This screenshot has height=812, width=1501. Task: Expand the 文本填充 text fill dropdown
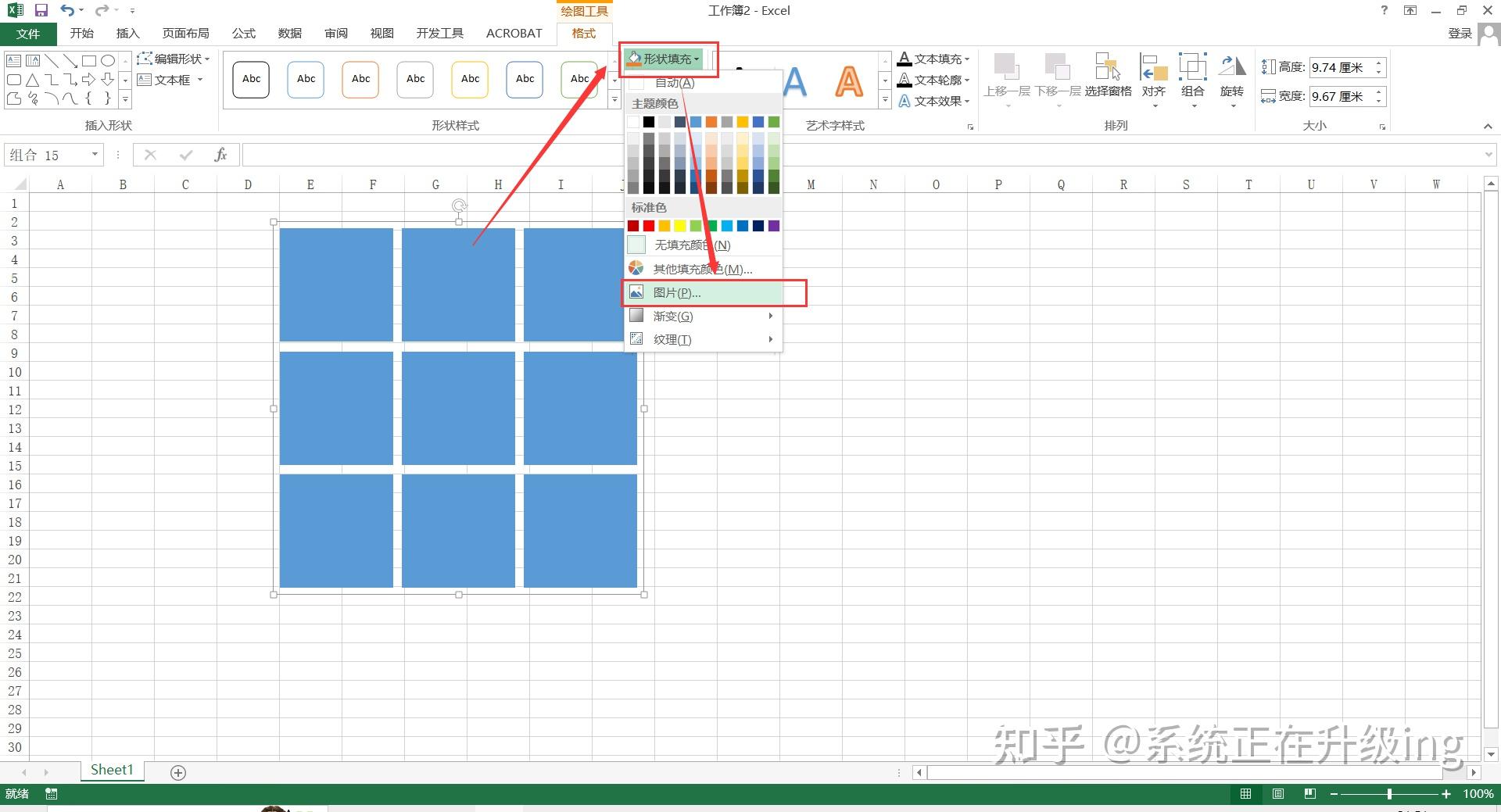[933, 59]
